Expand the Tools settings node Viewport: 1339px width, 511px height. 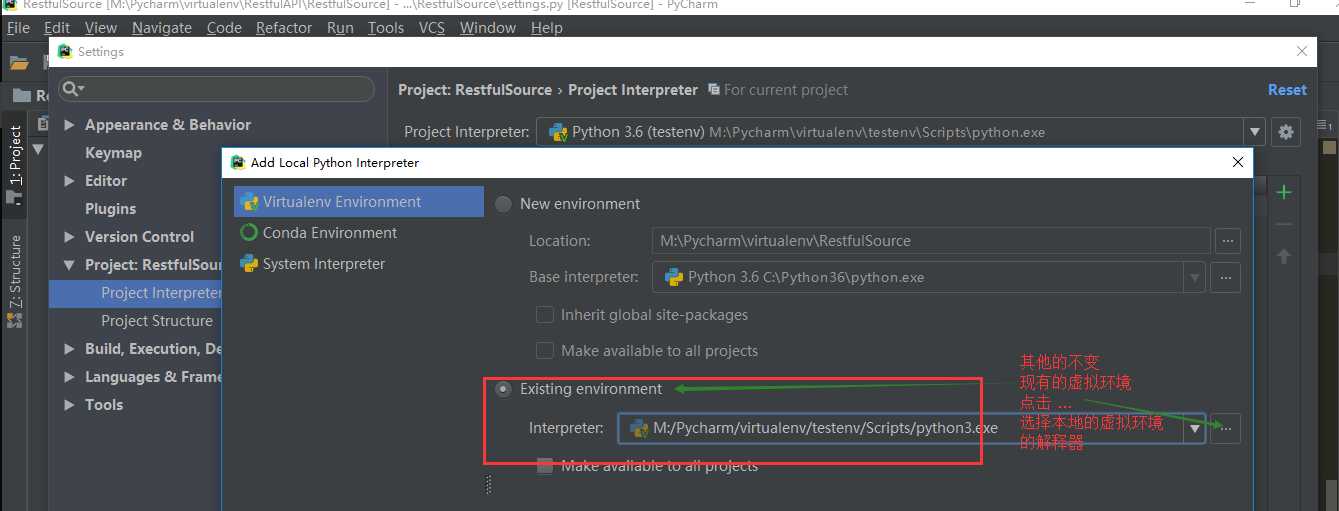pos(69,405)
